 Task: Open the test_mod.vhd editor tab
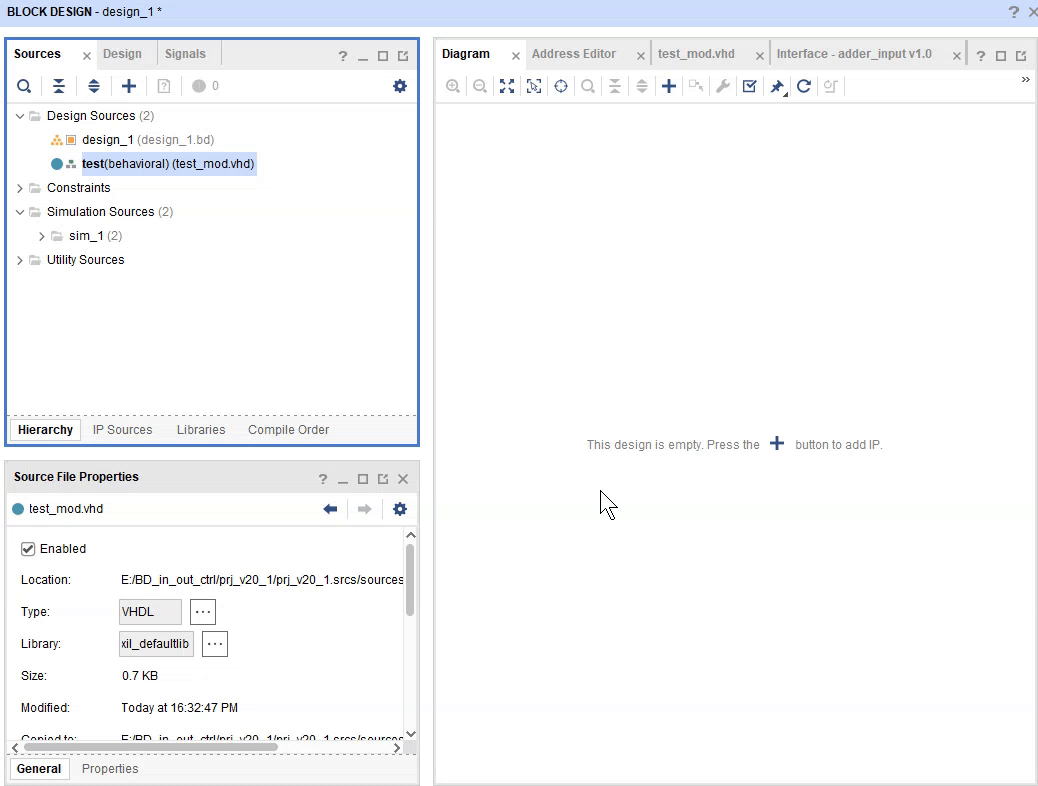[x=696, y=54]
